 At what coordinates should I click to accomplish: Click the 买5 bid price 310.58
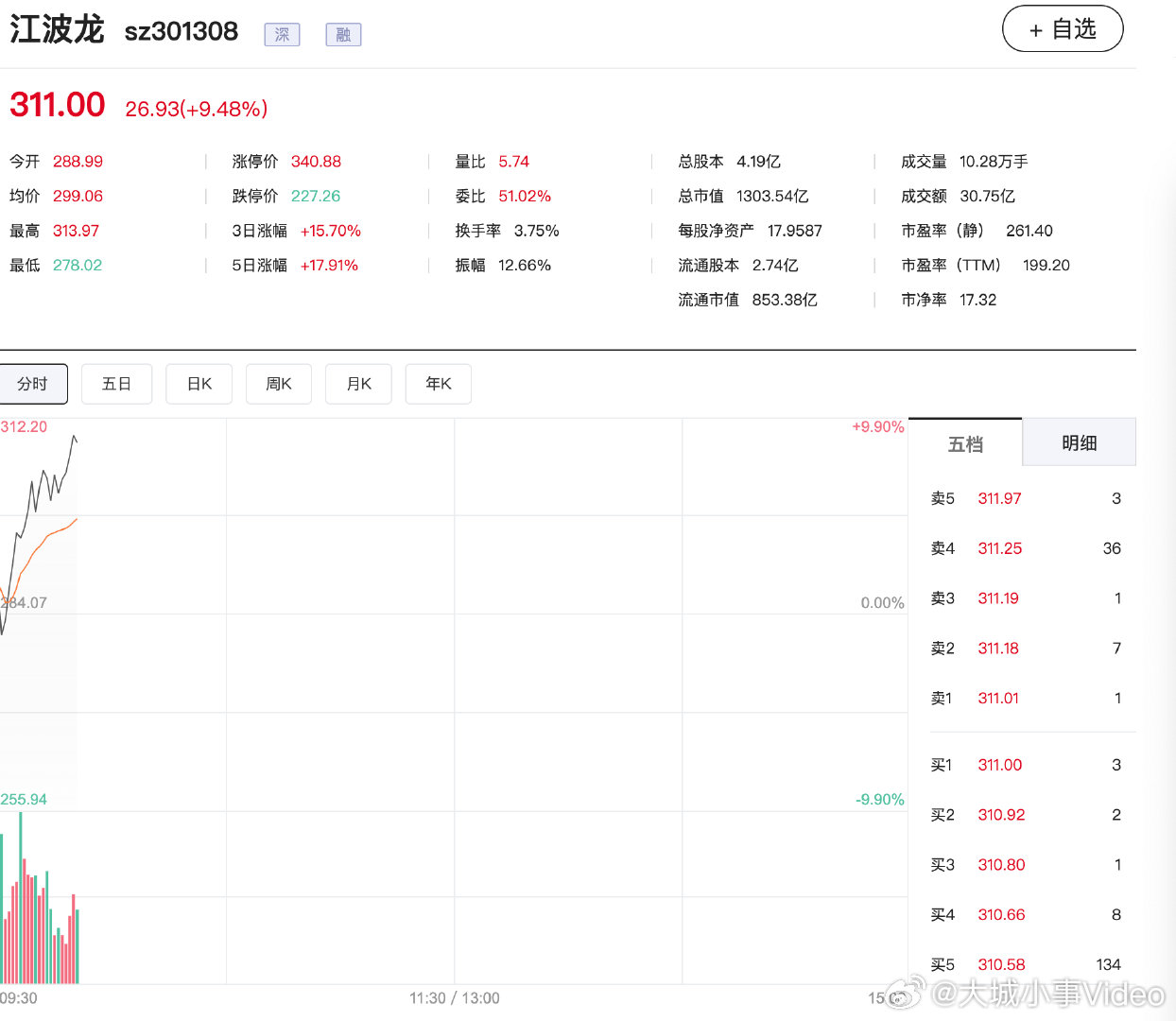(x=1000, y=964)
